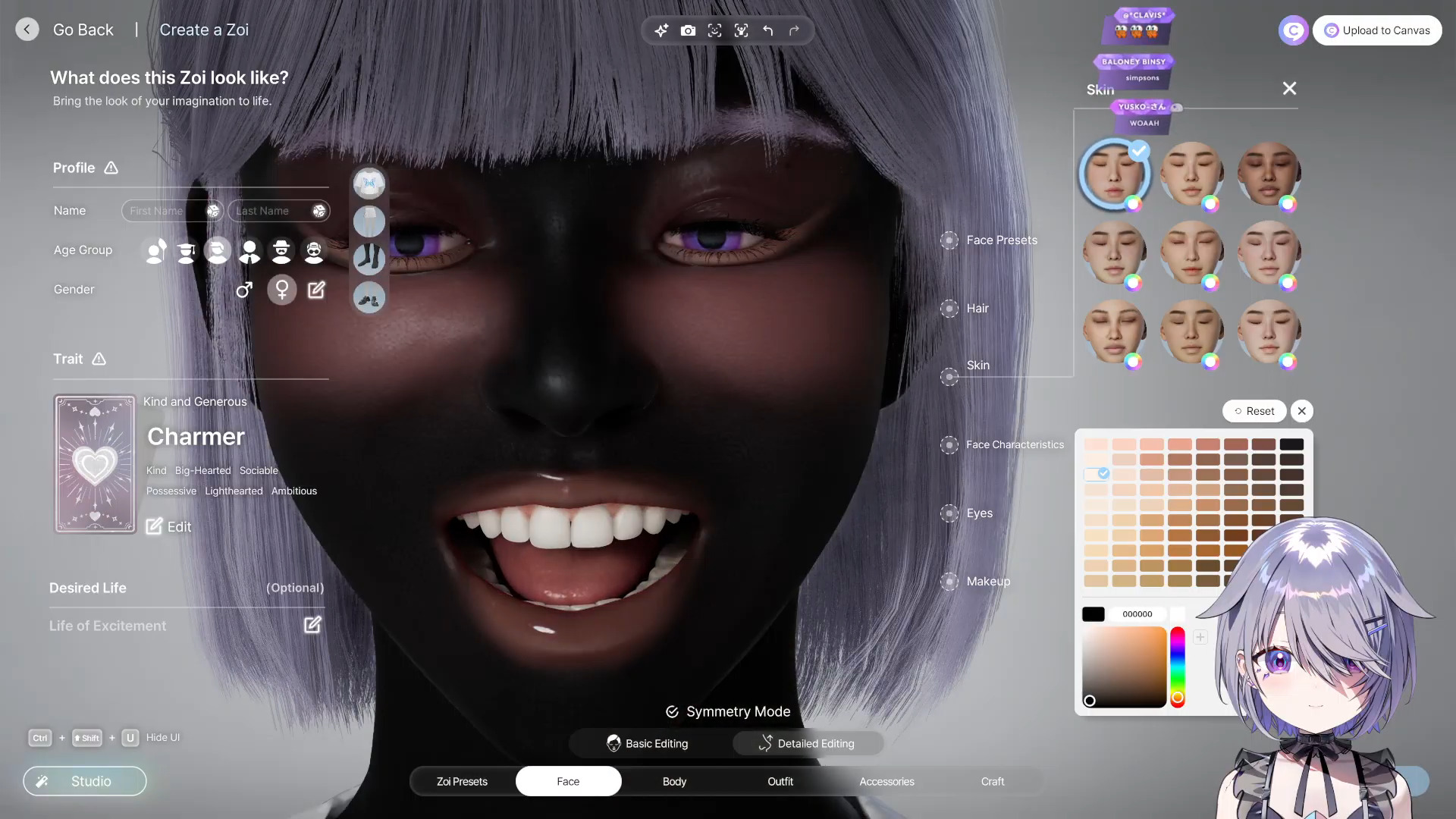The height and width of the screenshot is (819, 1456).
Task: Randomize last name with the dice icon
Action: pos(319,211)
